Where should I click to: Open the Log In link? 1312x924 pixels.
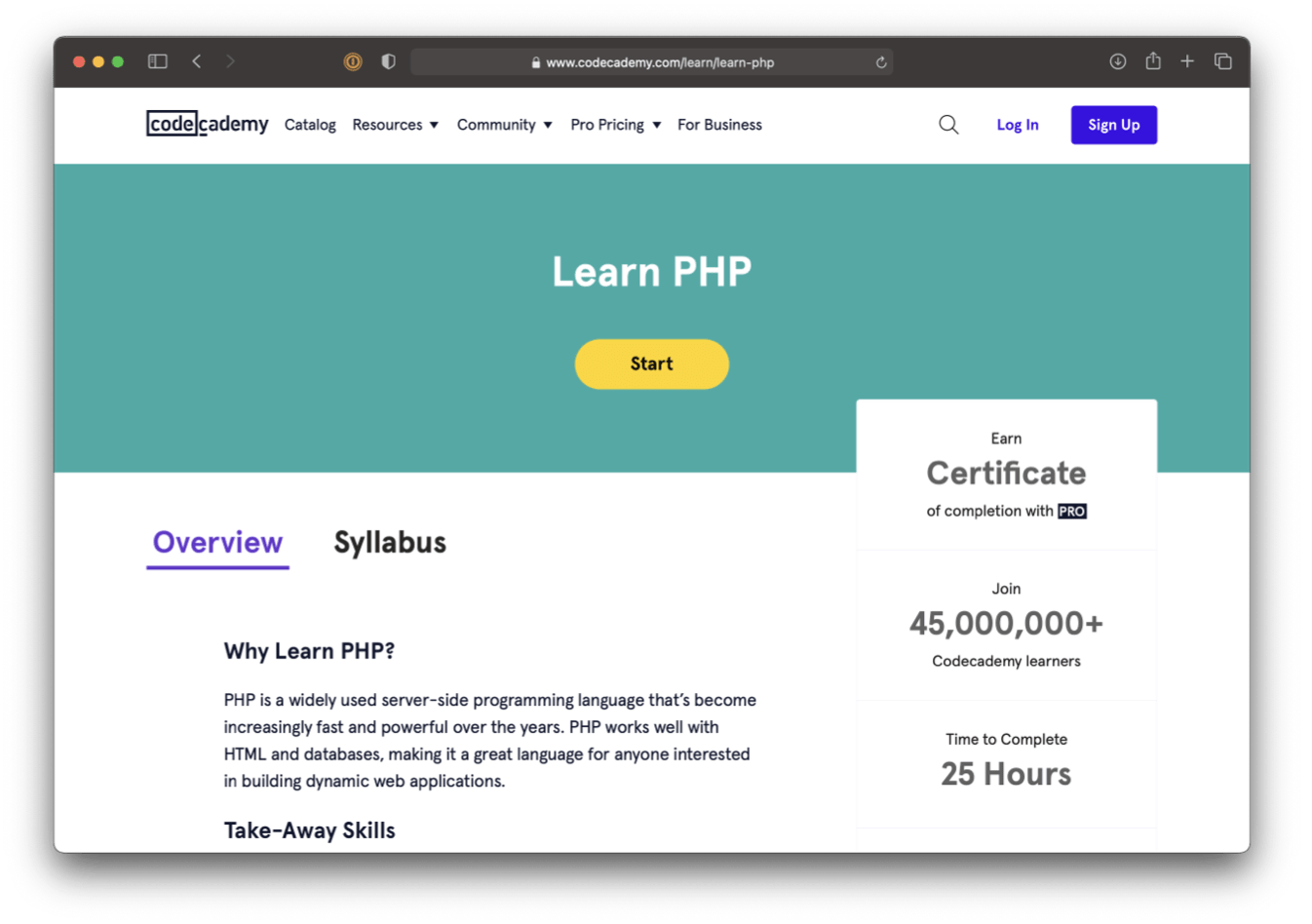[1017, 125]
